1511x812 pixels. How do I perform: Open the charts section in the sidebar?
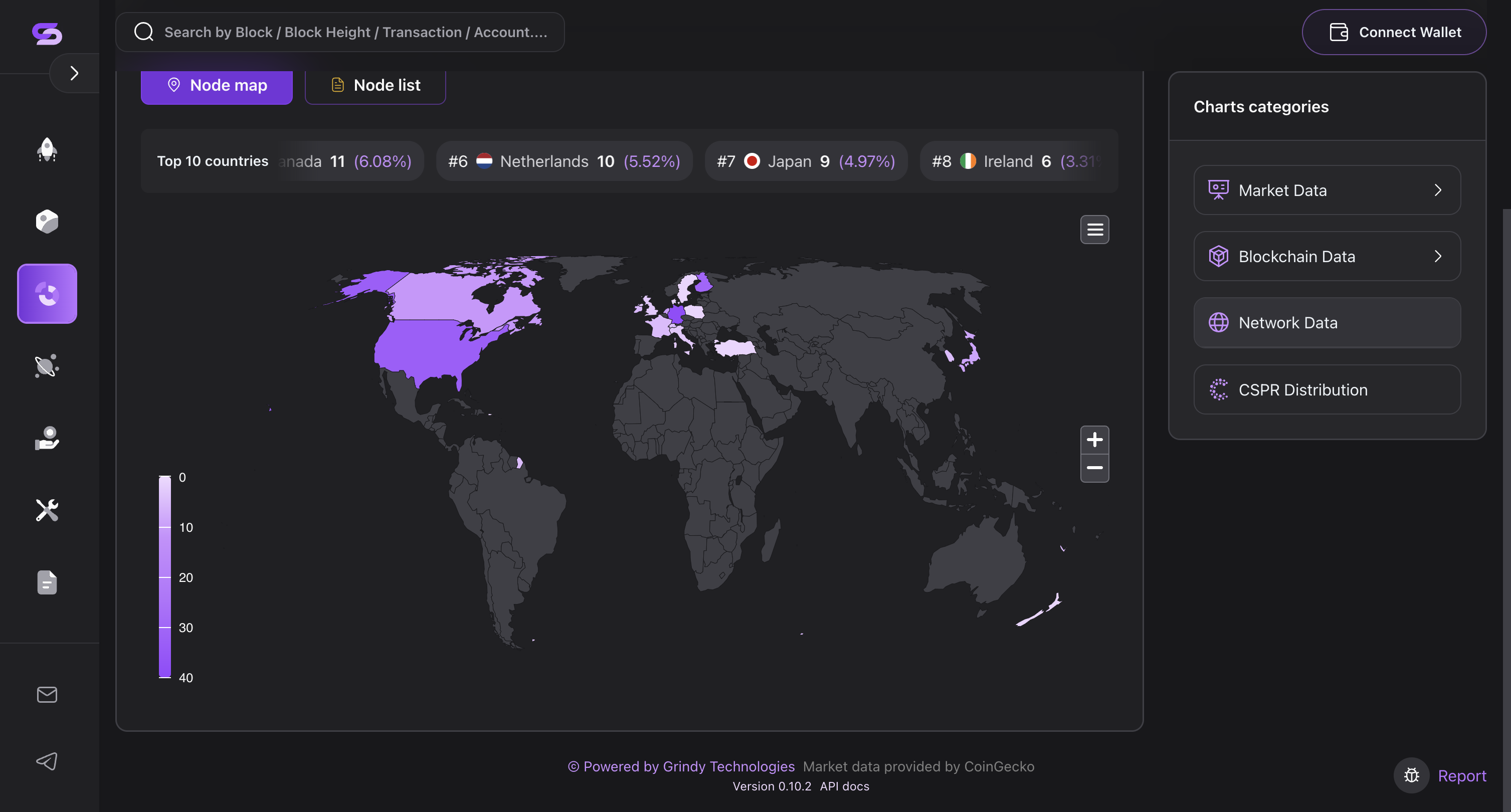(47, 293)
